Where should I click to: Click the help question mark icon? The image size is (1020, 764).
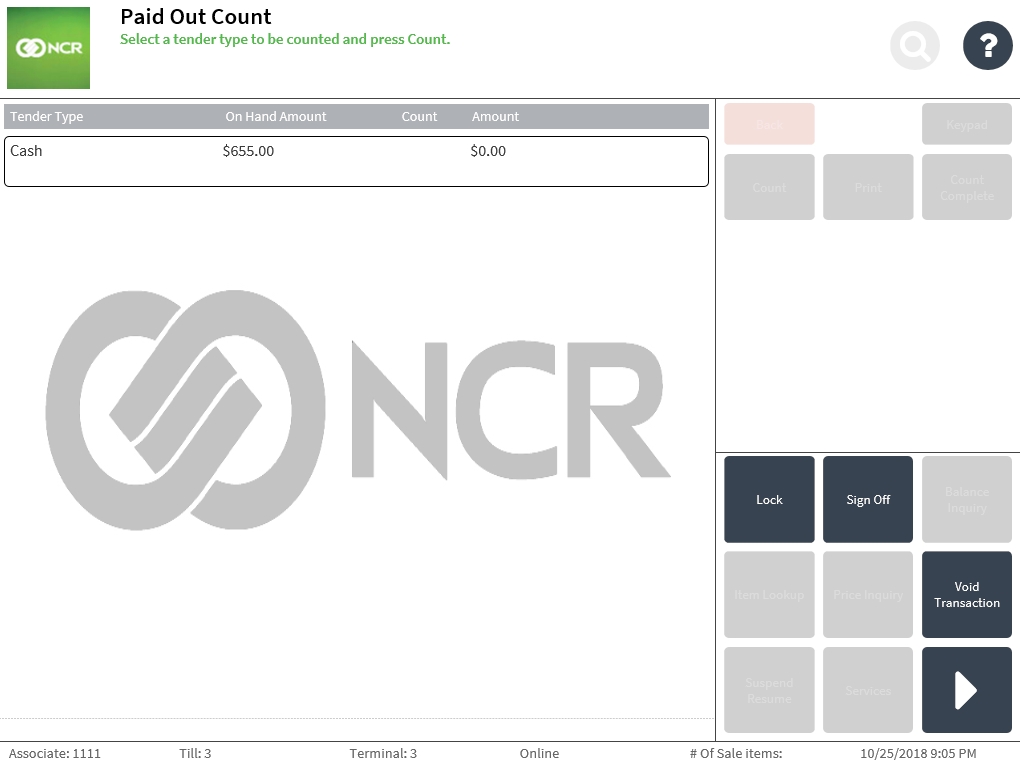pos(987,45)
